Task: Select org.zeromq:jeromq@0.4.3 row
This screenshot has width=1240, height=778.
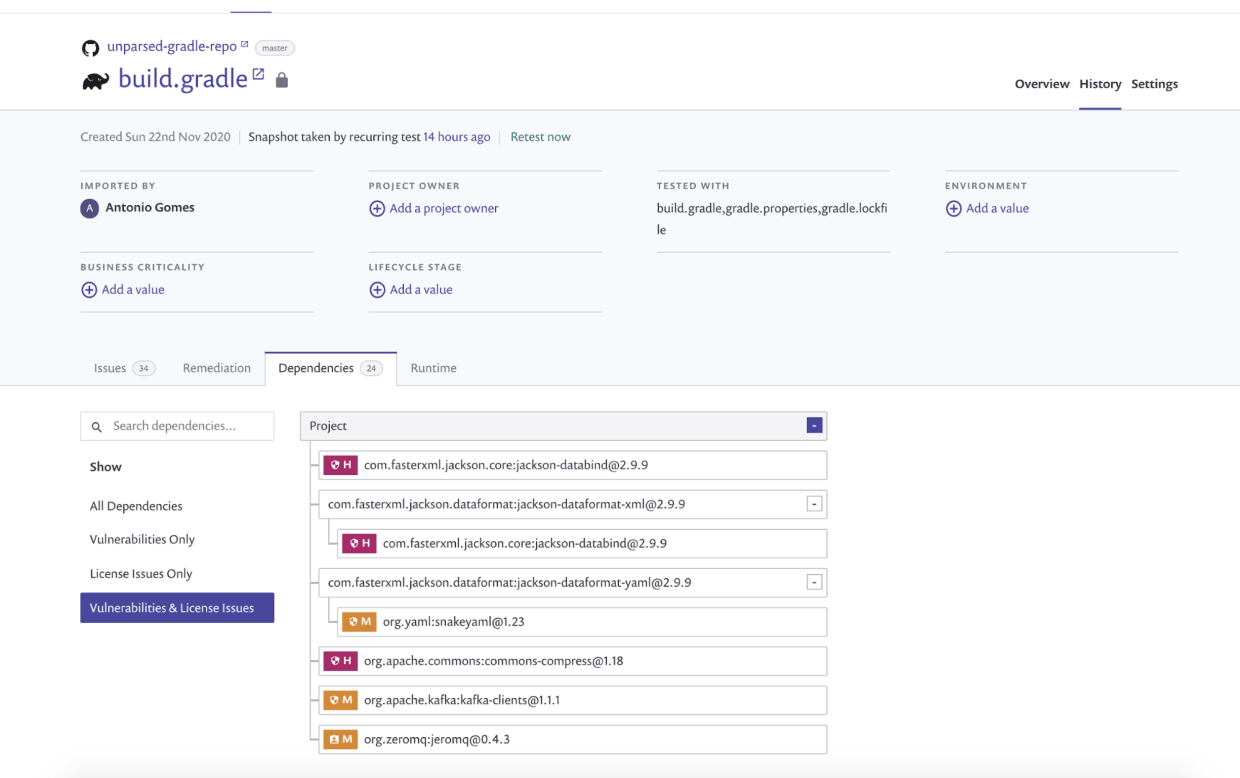Action: coord(573,739)
